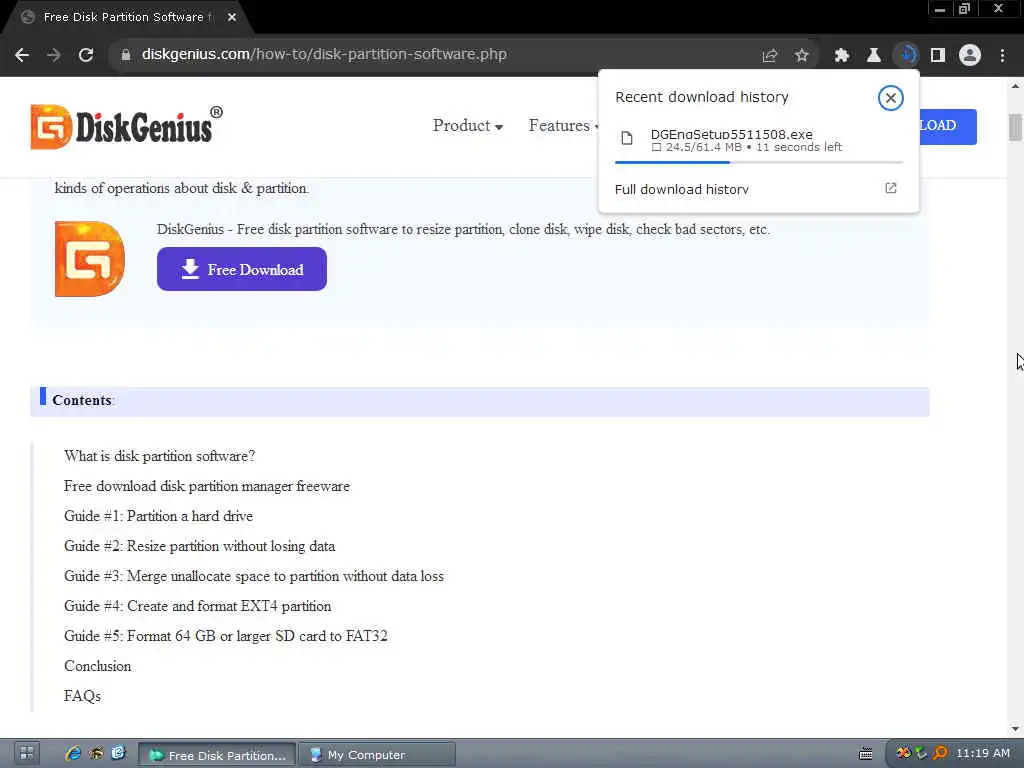Click the Downloads toolbar icon
1024x768 pixels.
click(906, 55)
